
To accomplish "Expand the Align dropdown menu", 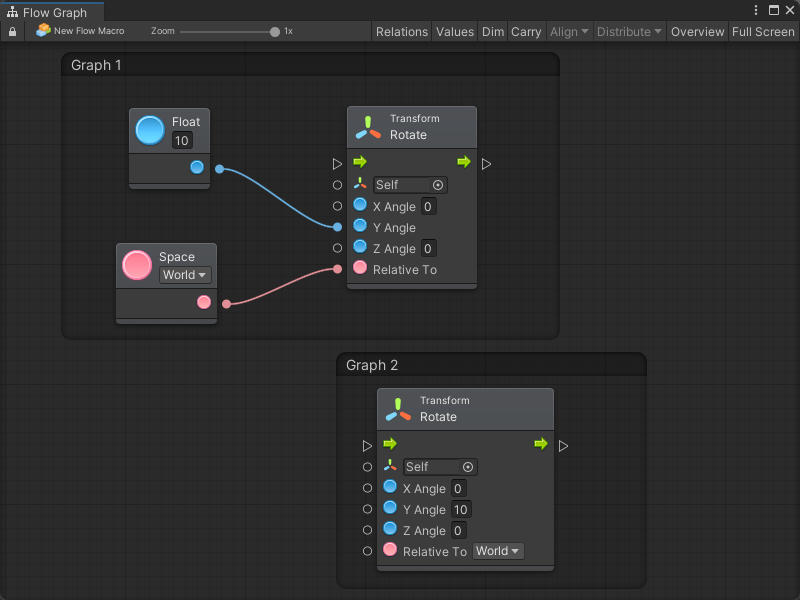I will pyautogui.click(x=569, y=32).
